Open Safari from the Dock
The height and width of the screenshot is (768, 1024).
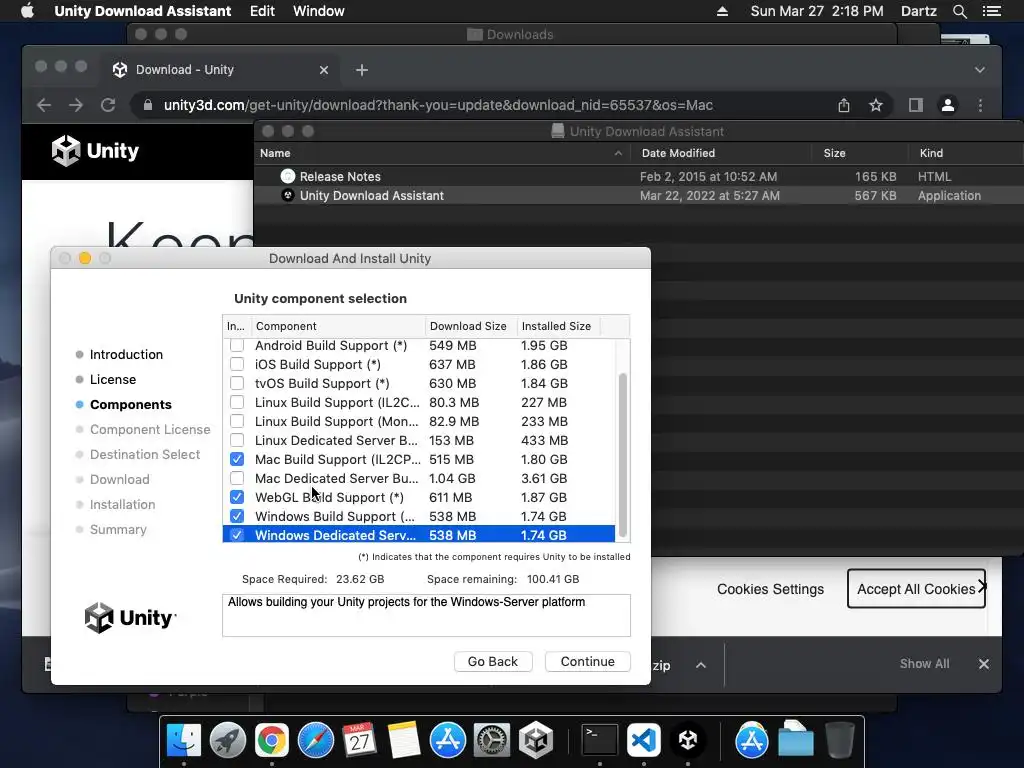pyautogui.click(x=315, y=741)
